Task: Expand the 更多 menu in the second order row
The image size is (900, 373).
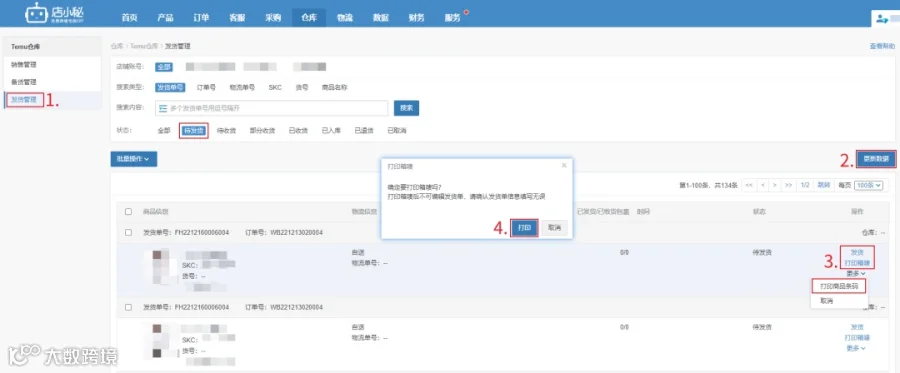Action: tap(856, 348)
